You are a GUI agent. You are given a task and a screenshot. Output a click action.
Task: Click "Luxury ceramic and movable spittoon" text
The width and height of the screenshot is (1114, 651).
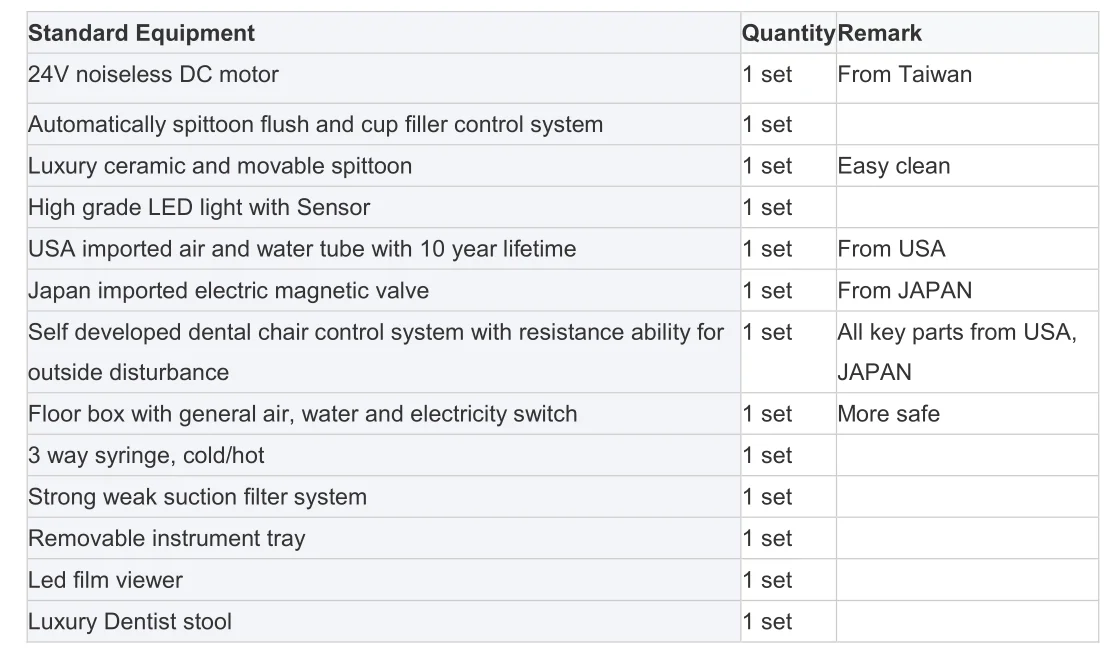[x=220, y=166]
